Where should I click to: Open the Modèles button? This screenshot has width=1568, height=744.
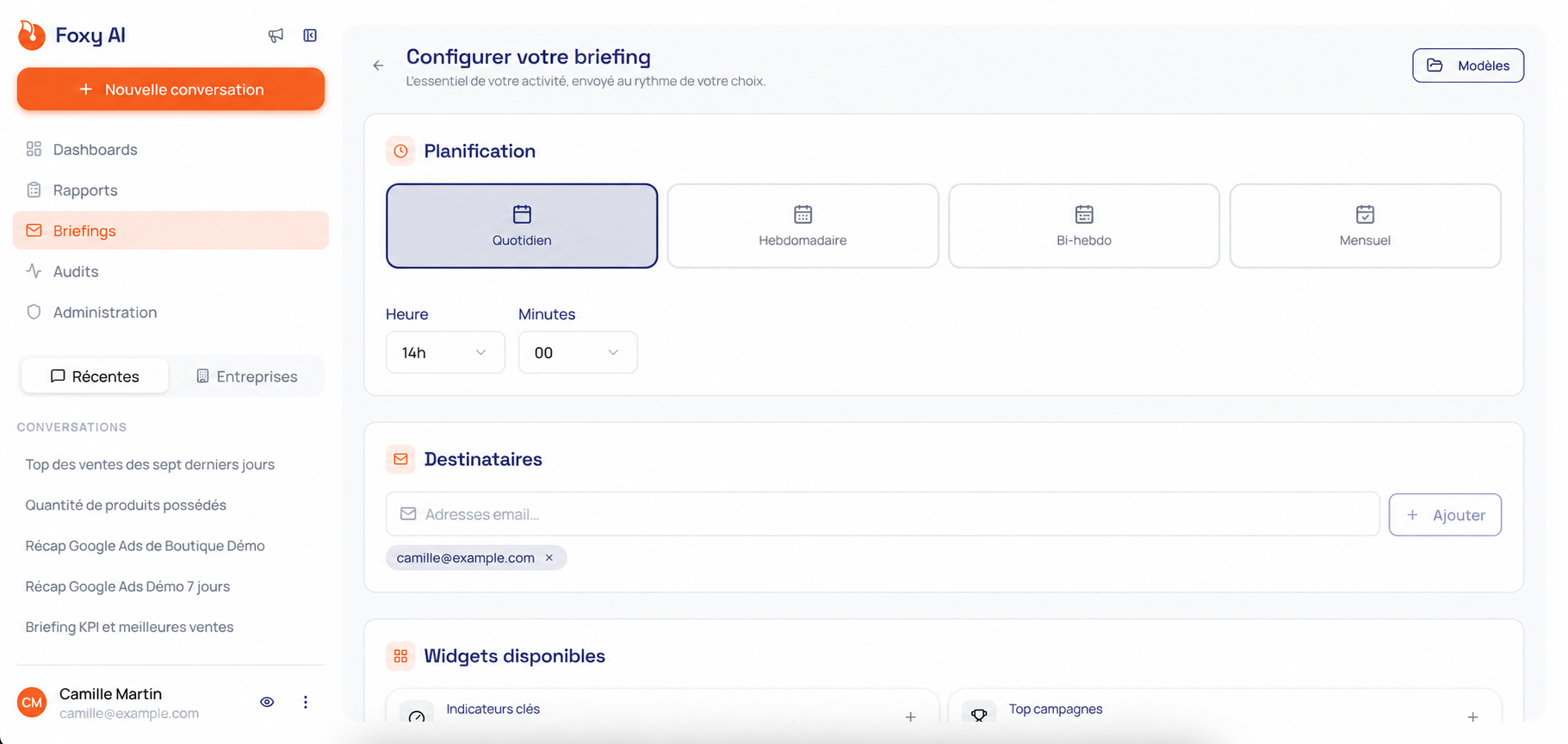pyautogui.click(x=1468, y=65)
